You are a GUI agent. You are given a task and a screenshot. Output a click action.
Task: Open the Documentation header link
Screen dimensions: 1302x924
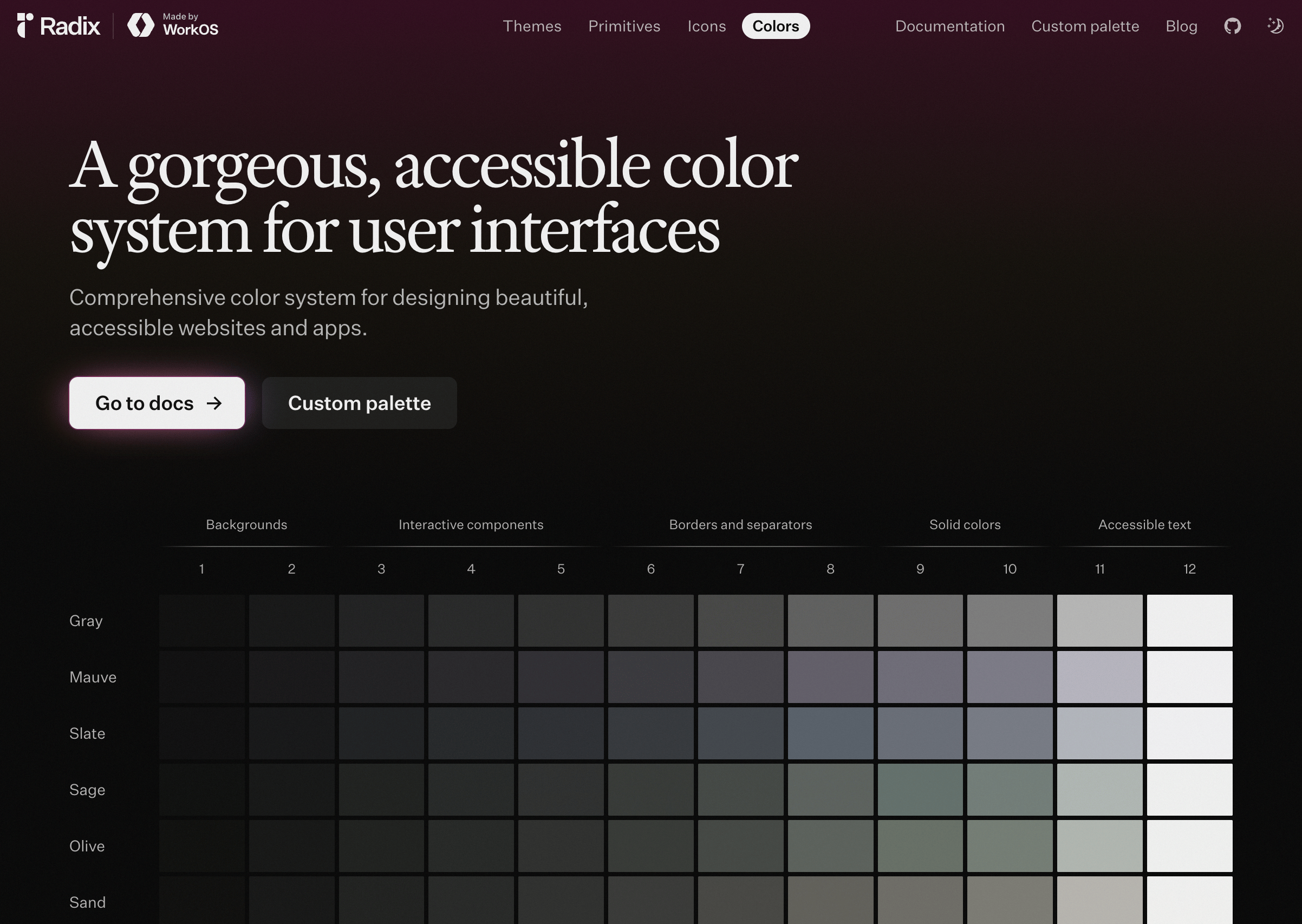(949, 26)
